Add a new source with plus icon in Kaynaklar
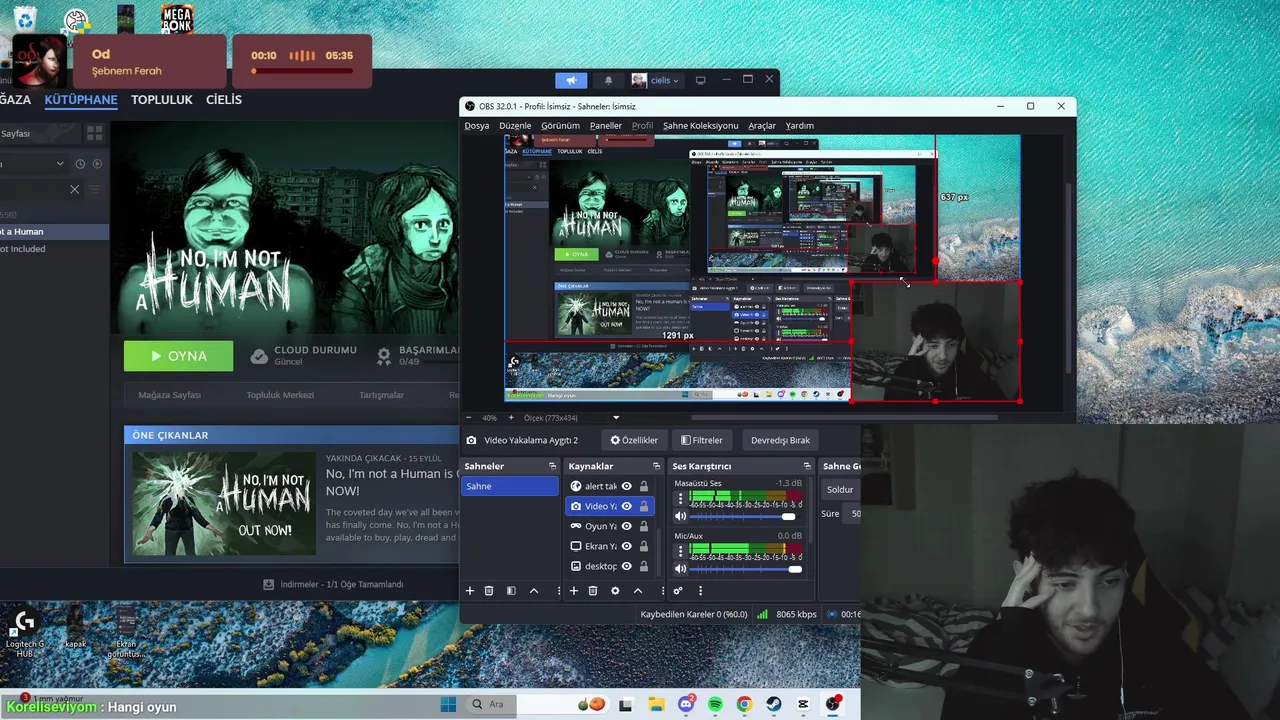The height and width of the screenshot is (720, 1280). [x=574, y=591]
